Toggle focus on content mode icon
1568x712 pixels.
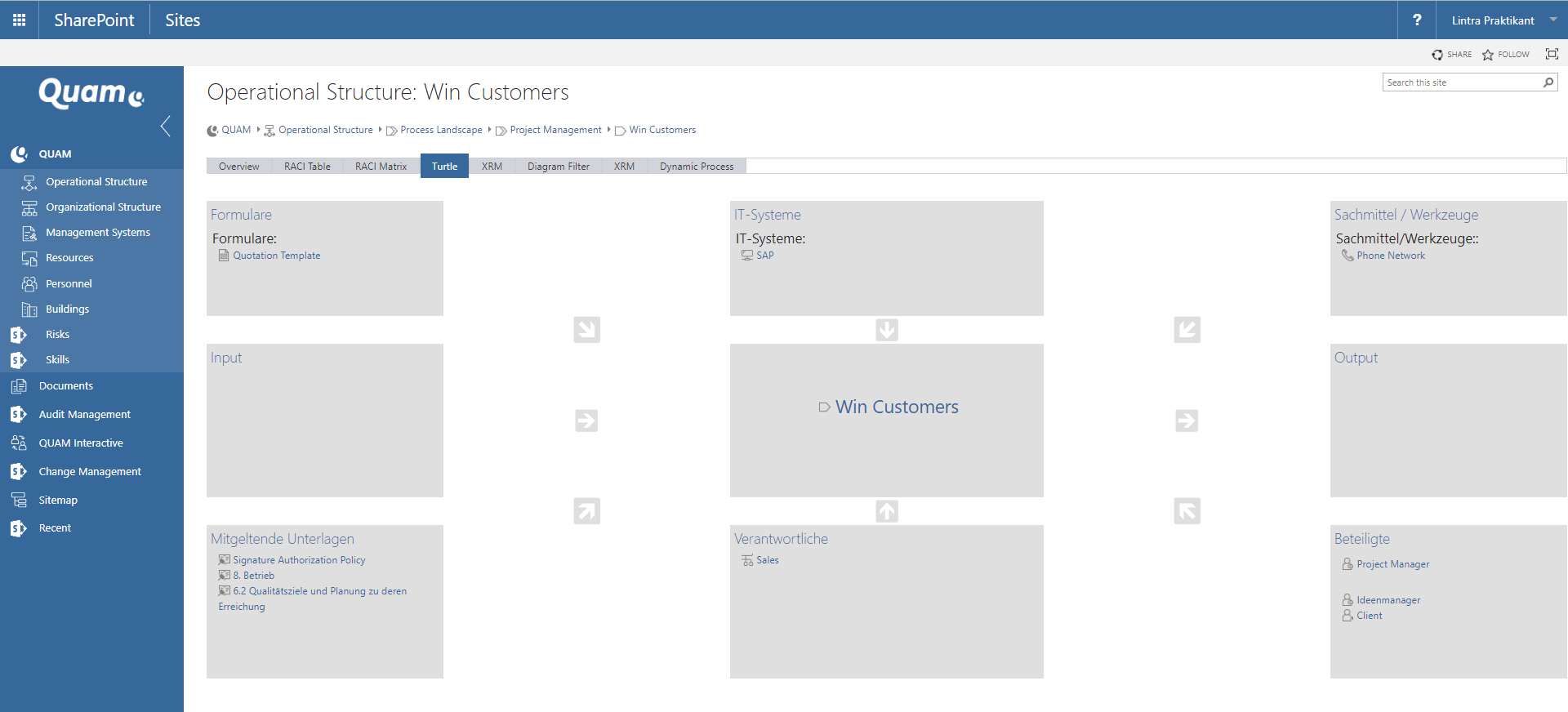(x=1552, y=54)
